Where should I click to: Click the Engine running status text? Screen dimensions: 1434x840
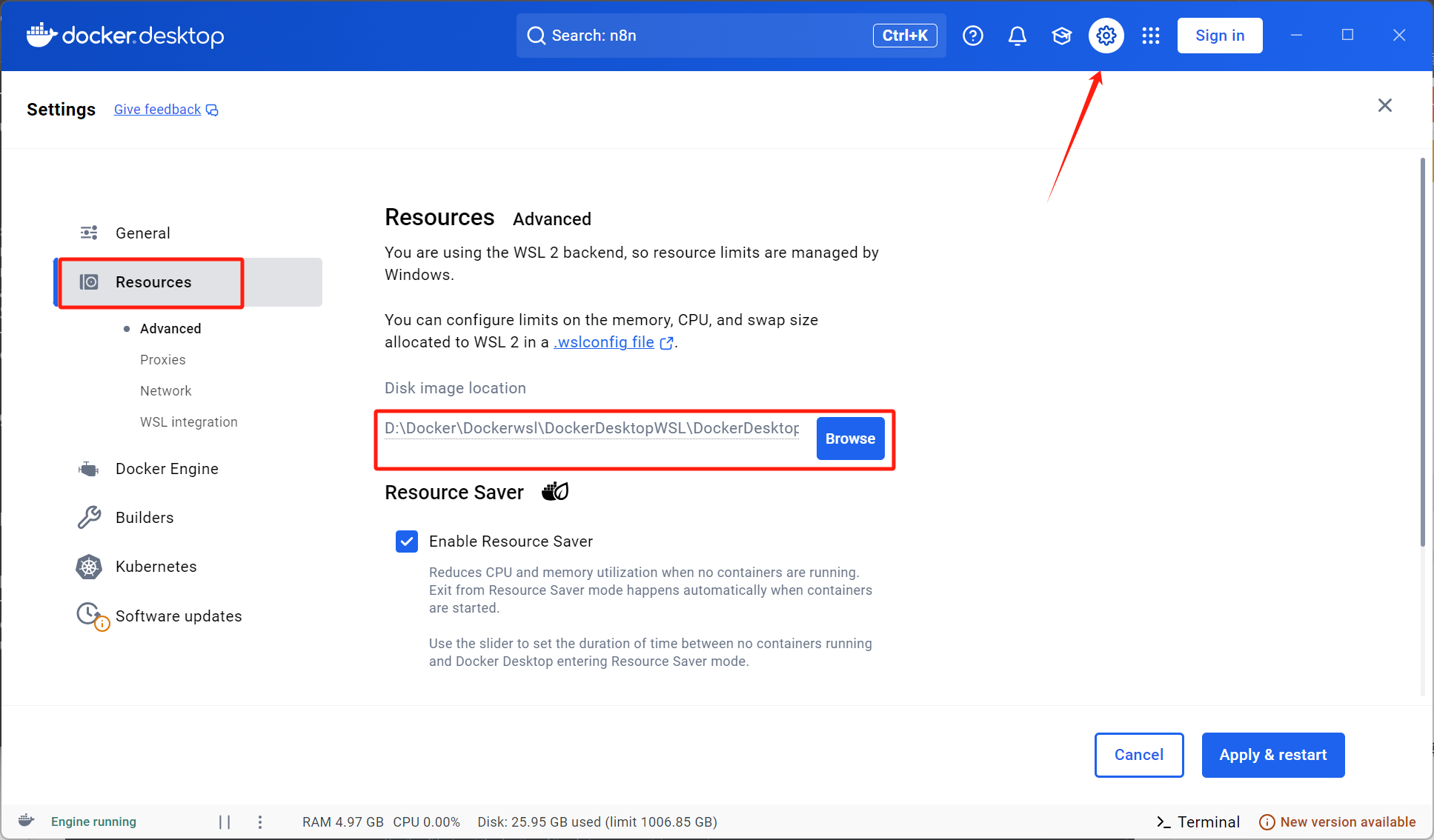(93, 821)
